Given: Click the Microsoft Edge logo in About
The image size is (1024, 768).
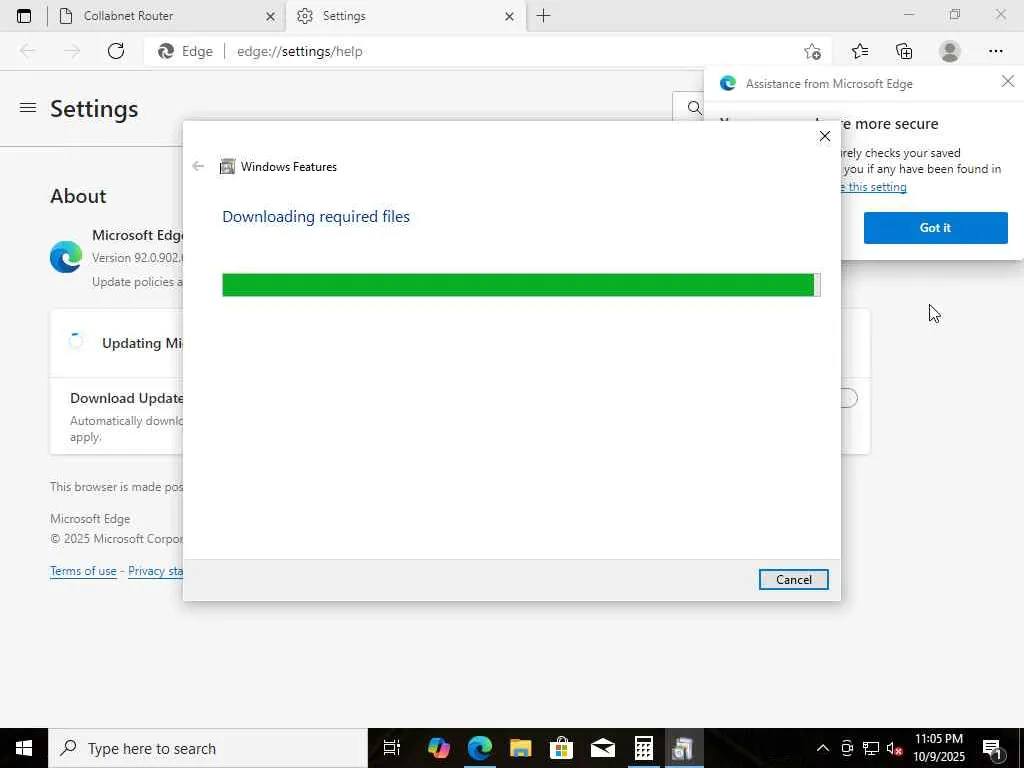Looking at the screenshot, I should coord(66,257).
